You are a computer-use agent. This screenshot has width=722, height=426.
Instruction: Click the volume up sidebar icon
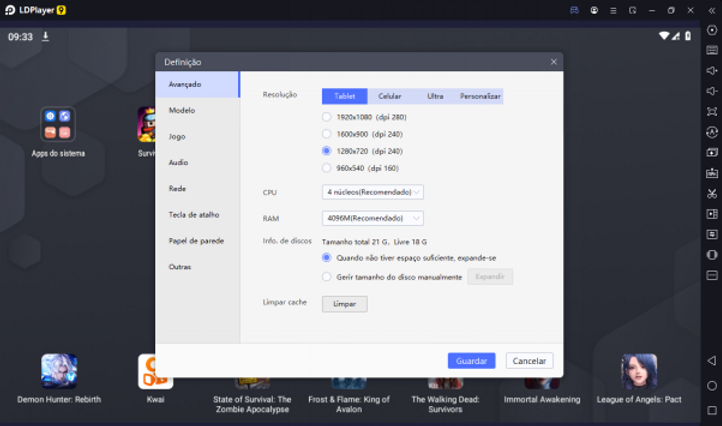pyautogui.click(x=712, y=71)
